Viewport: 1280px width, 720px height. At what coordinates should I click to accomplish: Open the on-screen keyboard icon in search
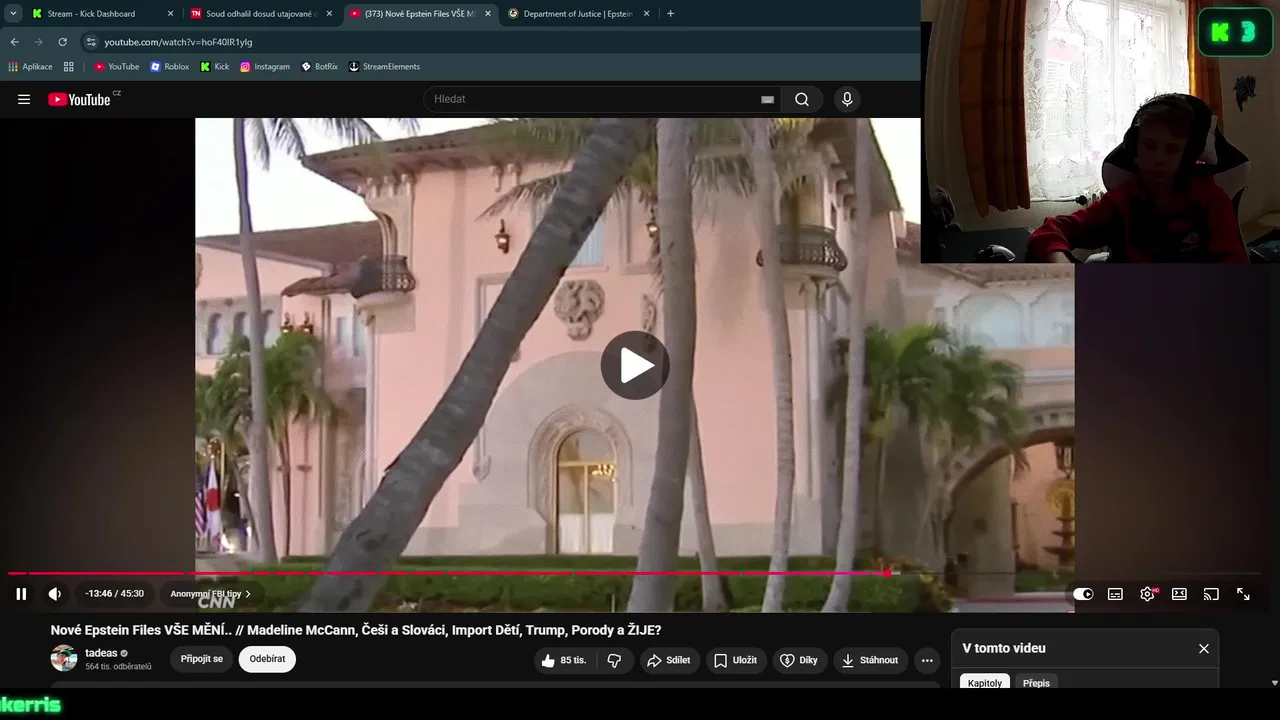click(x=767, y=99)
